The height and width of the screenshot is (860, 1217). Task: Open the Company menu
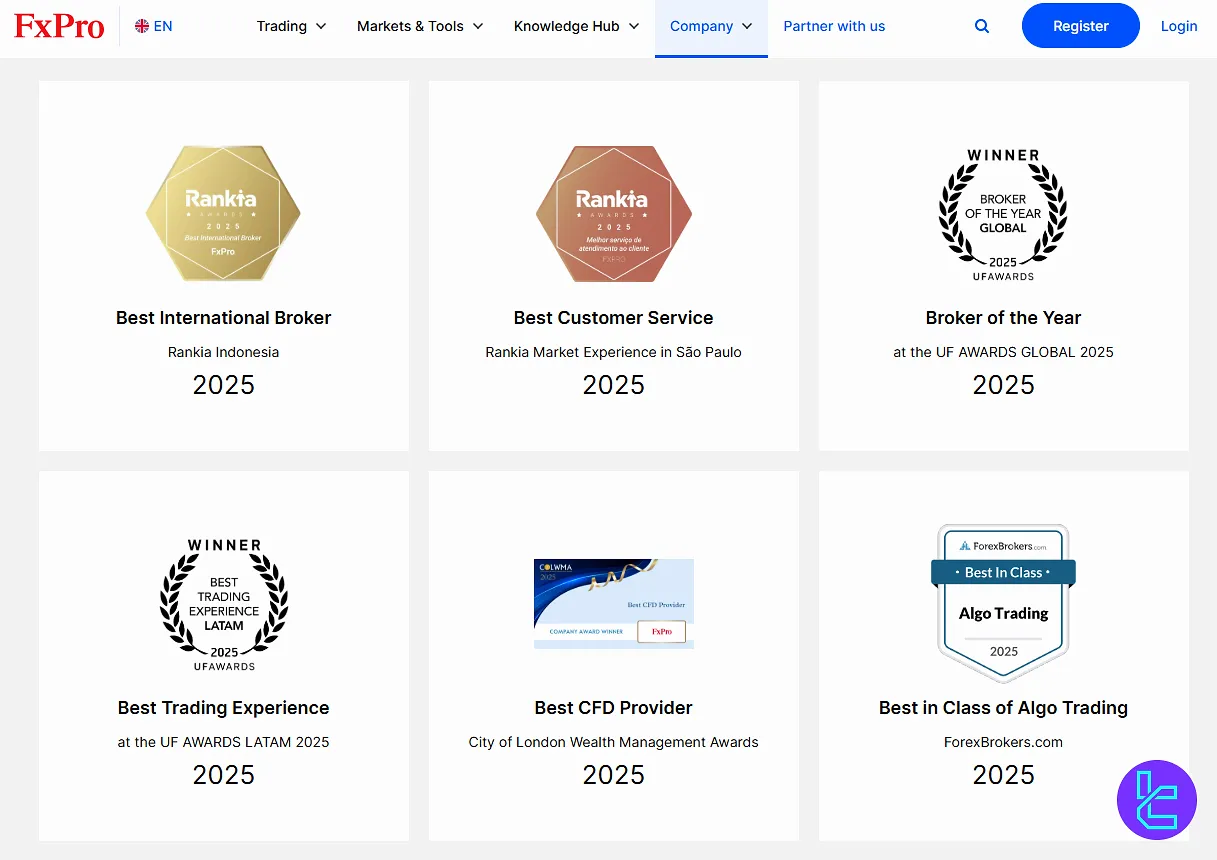pos(711,27)
